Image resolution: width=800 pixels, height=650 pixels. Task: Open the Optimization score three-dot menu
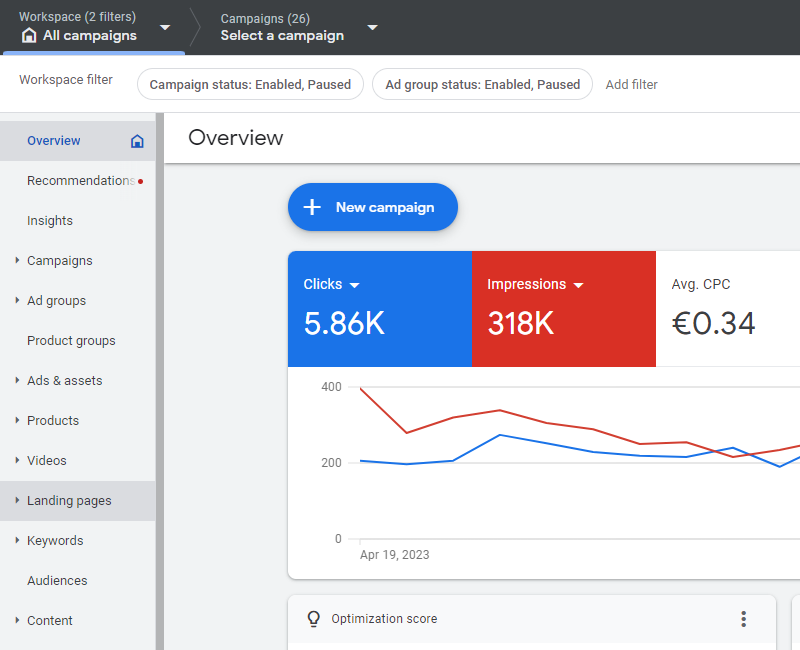pos(743,619)
